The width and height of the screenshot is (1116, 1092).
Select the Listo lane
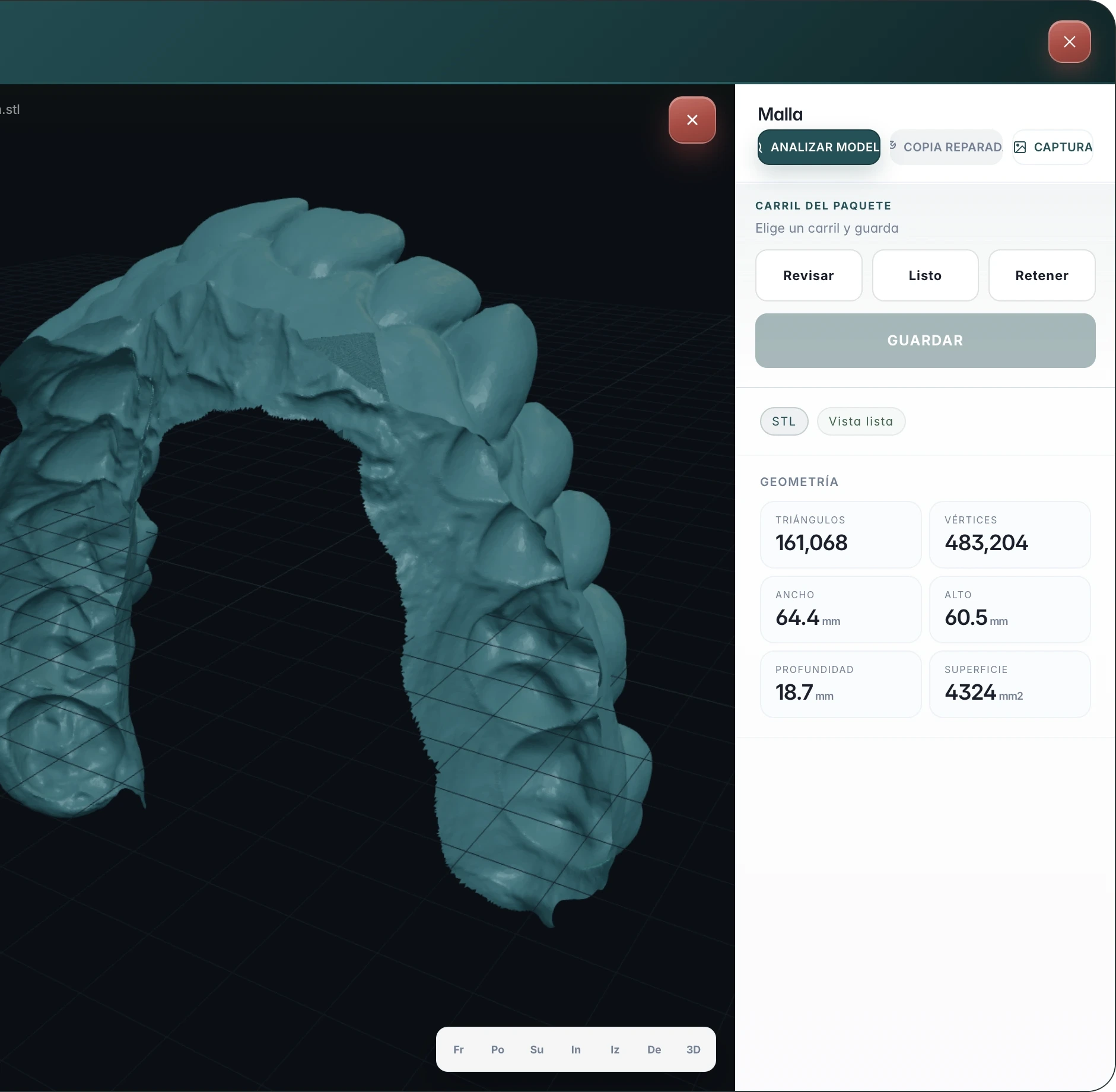coord(925,275)
